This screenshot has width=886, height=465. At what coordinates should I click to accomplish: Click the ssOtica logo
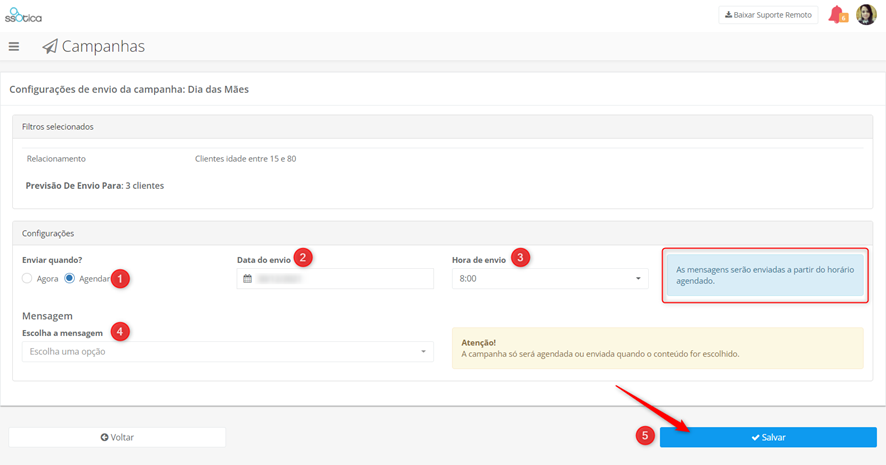(23, 15)
